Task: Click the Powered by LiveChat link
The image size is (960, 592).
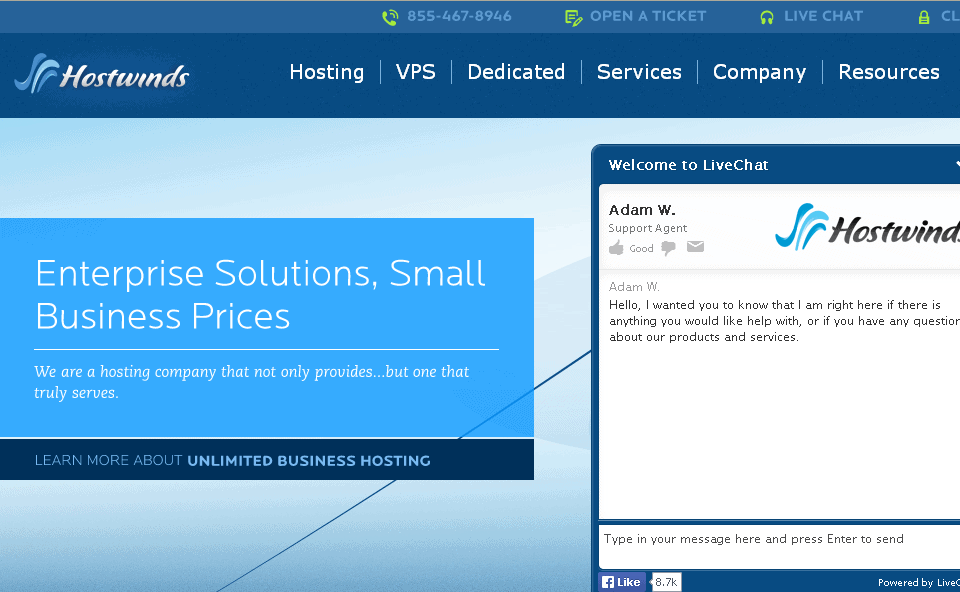Action: point(918,582)
